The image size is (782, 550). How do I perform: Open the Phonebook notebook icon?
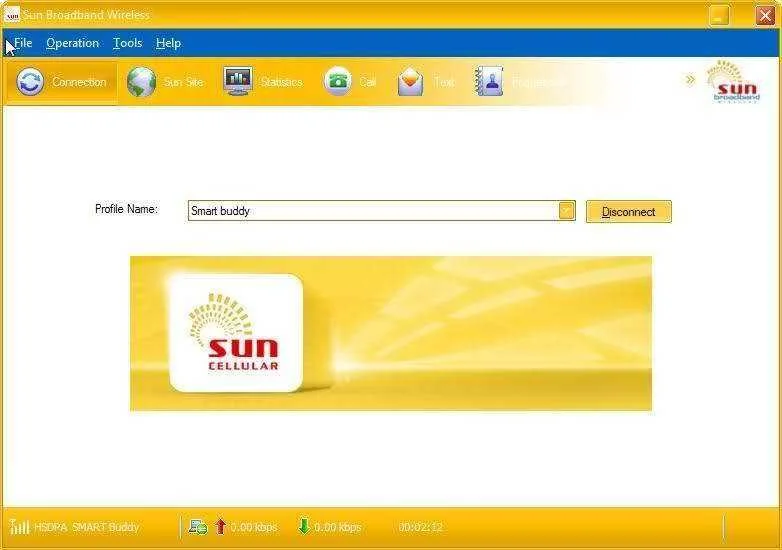point(488,81)
